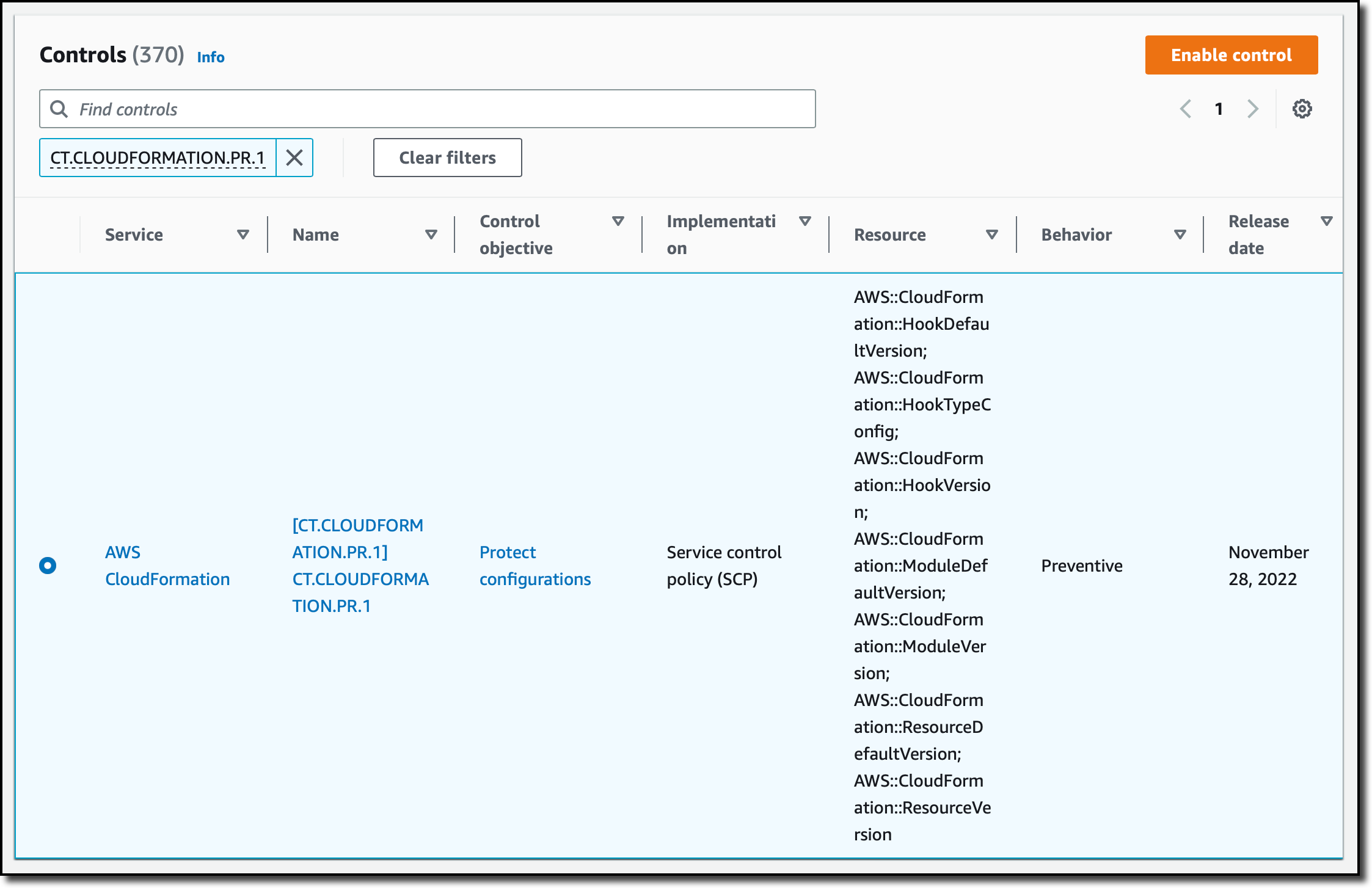
Task: Sort by Resource column arrow
Action: tap(992, 235)
